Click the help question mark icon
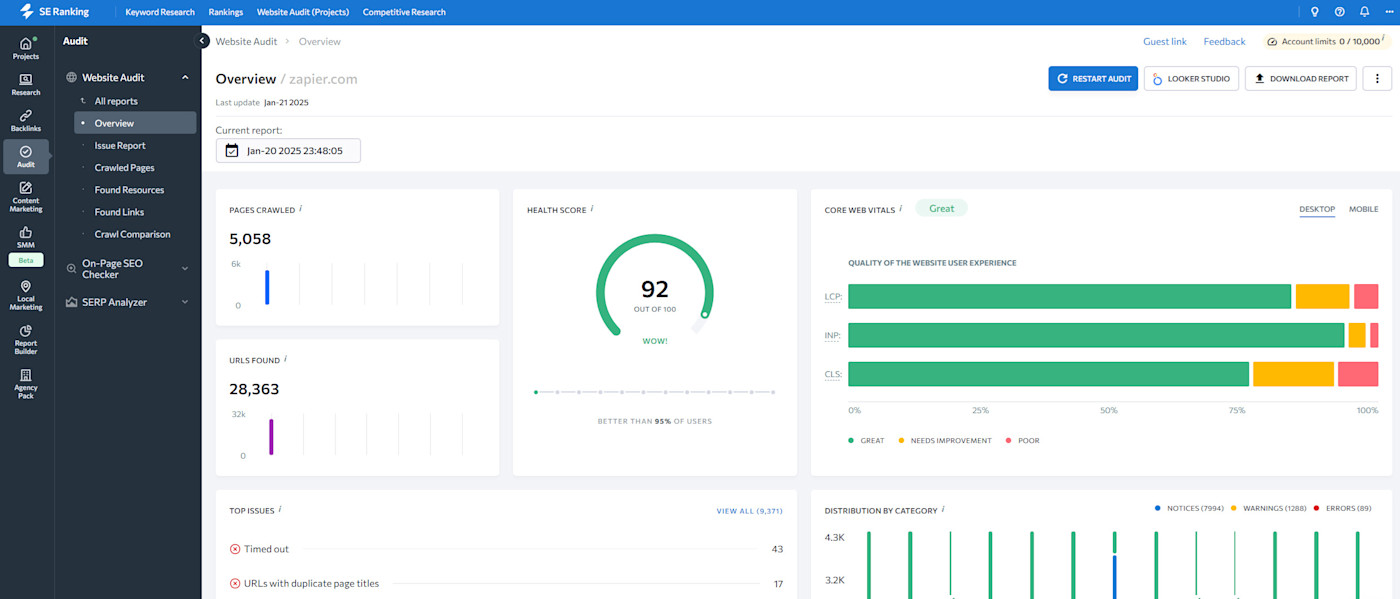 coord(1340,12)
